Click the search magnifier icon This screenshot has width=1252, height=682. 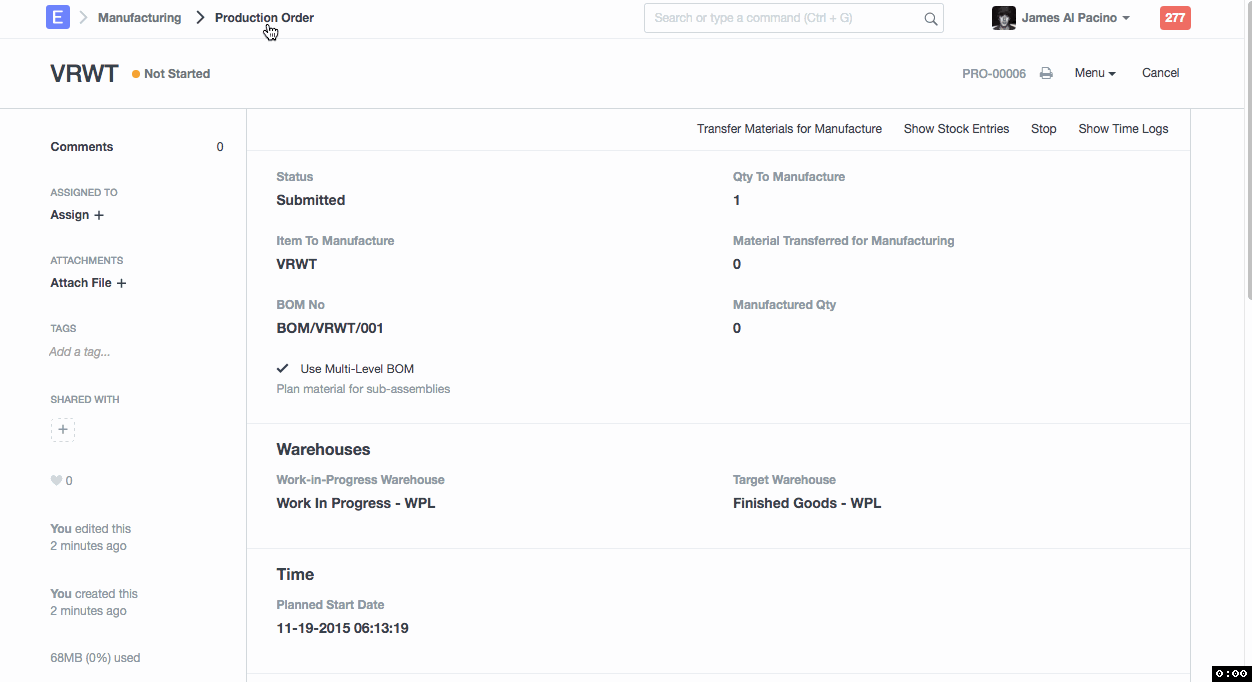pyautogui.click(x=930, y=18)
